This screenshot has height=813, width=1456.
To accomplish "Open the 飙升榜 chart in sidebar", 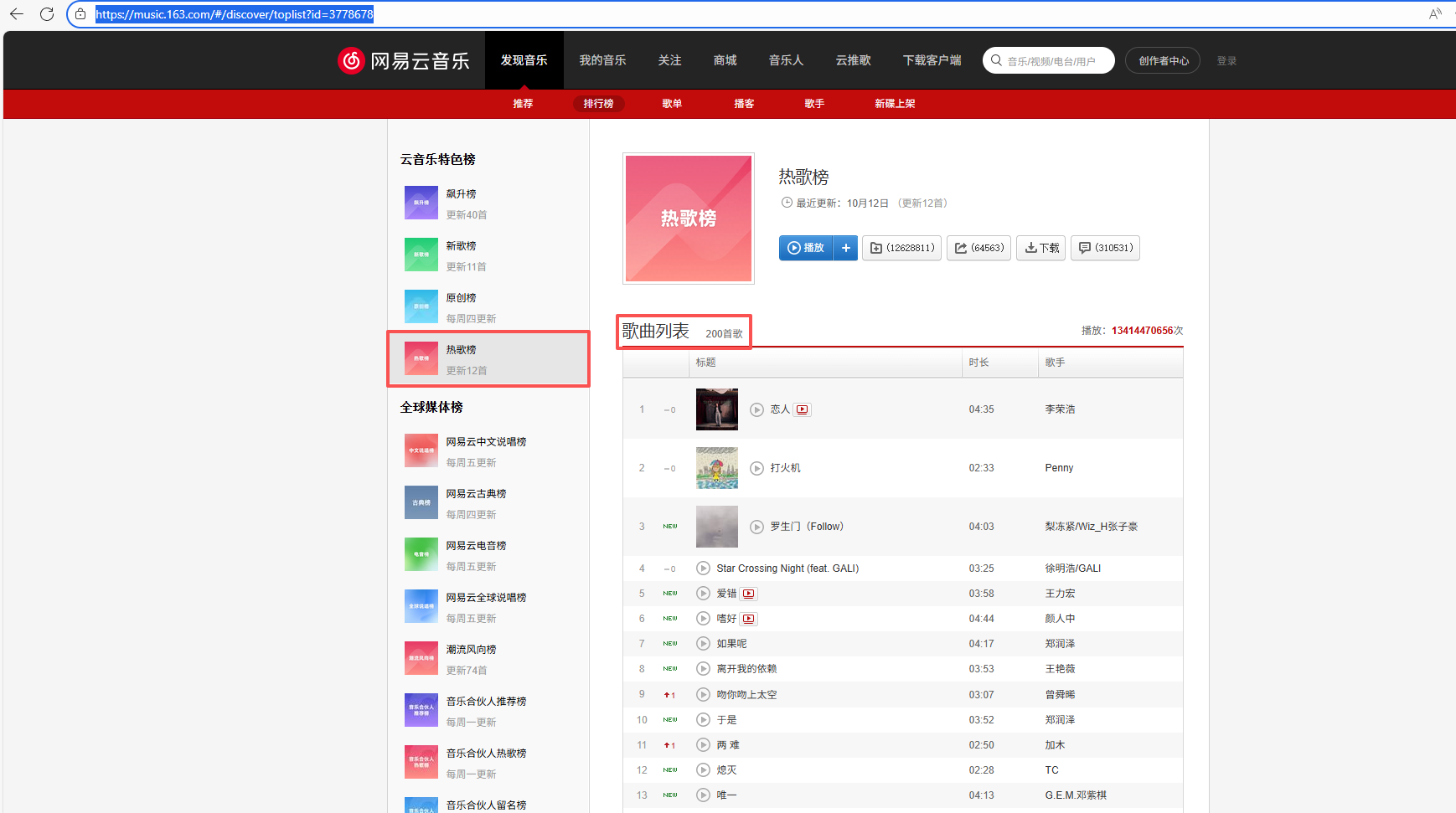I will [488, 203].
